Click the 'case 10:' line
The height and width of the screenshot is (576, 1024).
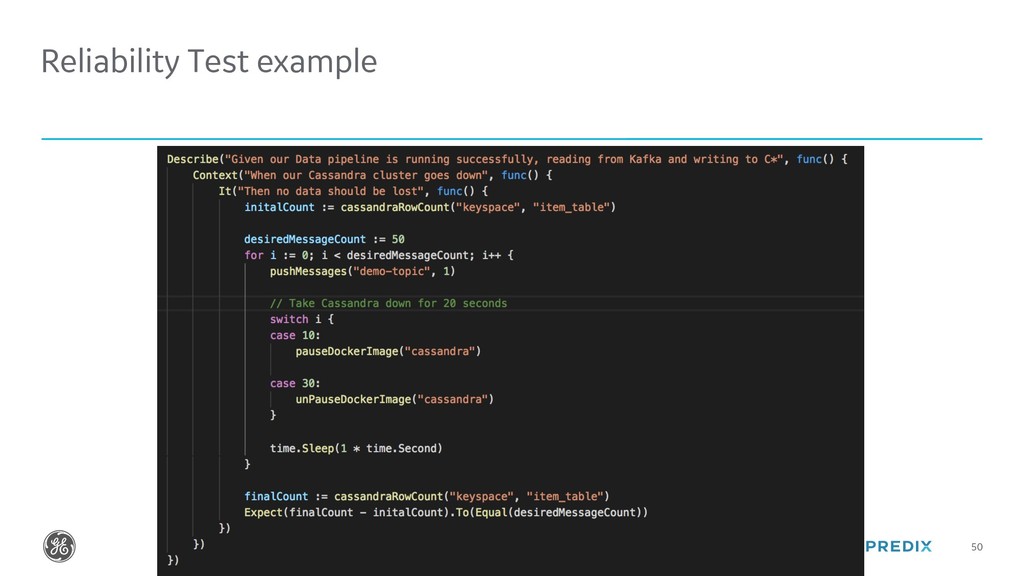click(295, 335)
